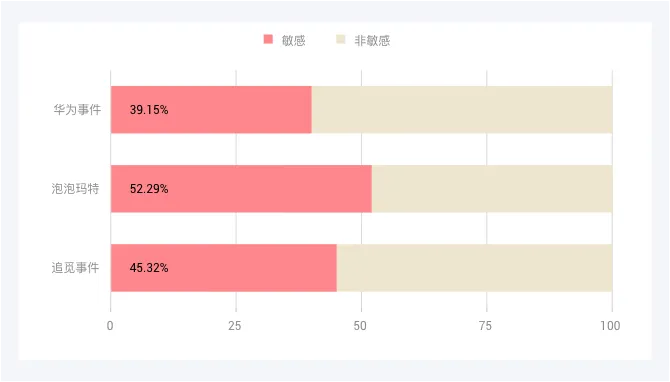Click the 25 tick on x-axis

coord(234,326)
